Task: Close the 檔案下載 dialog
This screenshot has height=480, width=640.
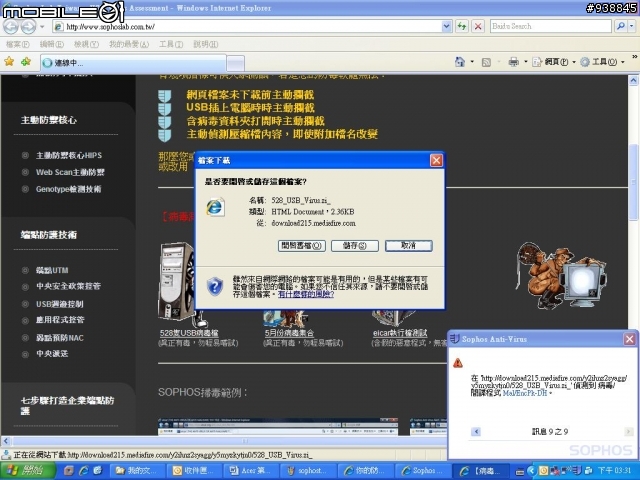Action: click(436, 160)
